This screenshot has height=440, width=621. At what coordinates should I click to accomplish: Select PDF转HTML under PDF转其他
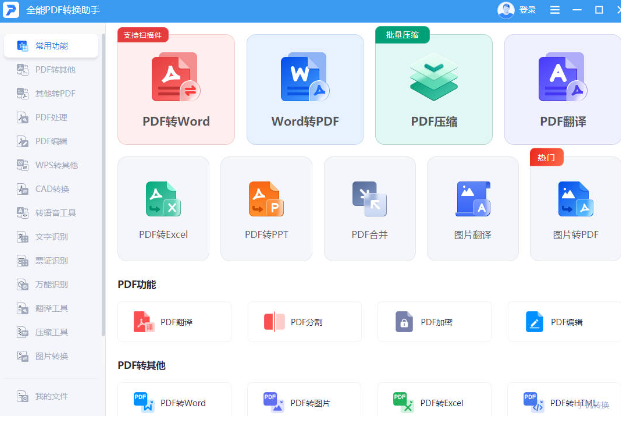(564, 403)
